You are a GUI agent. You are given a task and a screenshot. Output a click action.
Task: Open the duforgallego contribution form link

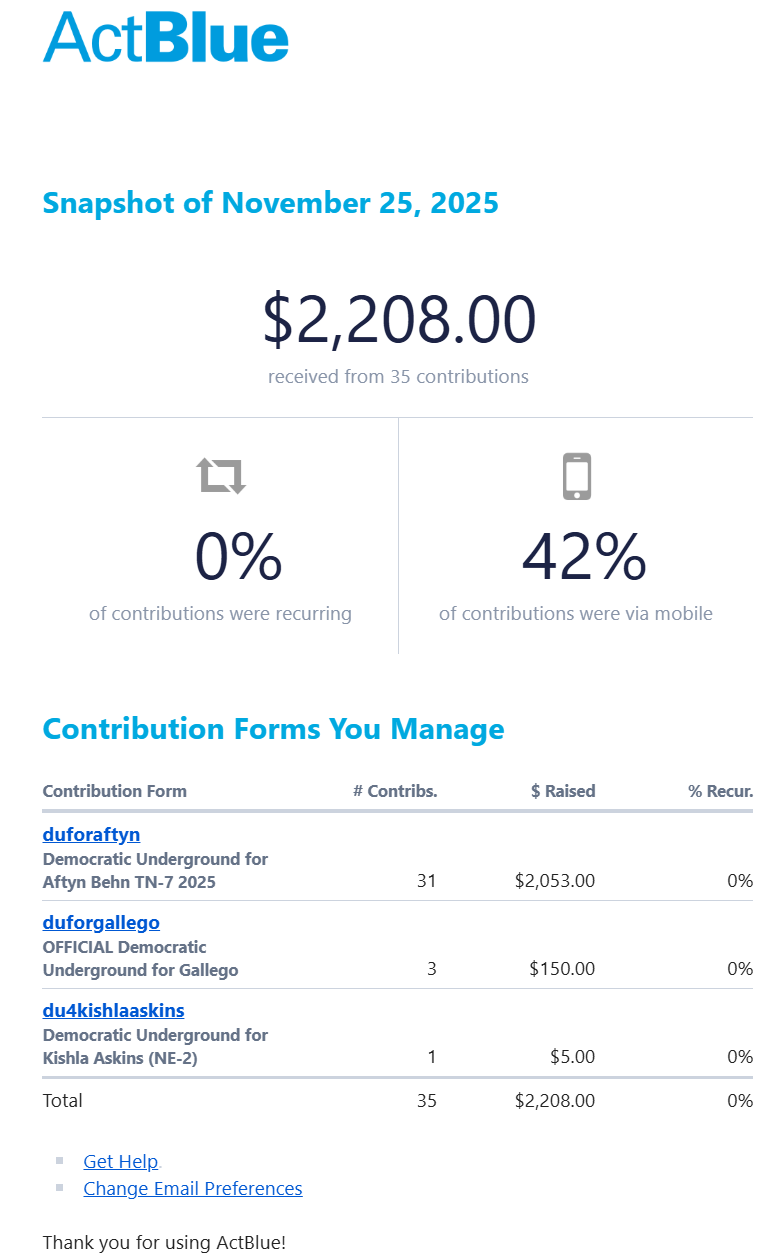(101, 922)
